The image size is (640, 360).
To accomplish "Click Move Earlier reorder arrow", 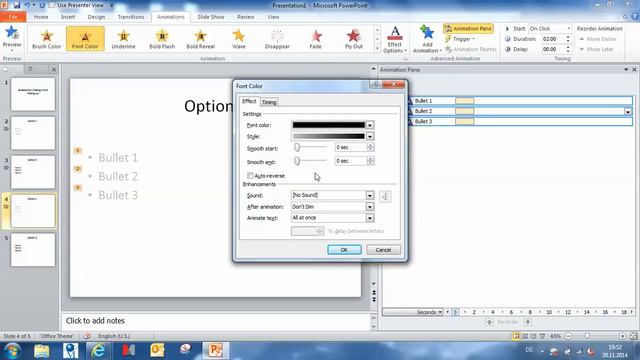I will click(x=598, y=39).
